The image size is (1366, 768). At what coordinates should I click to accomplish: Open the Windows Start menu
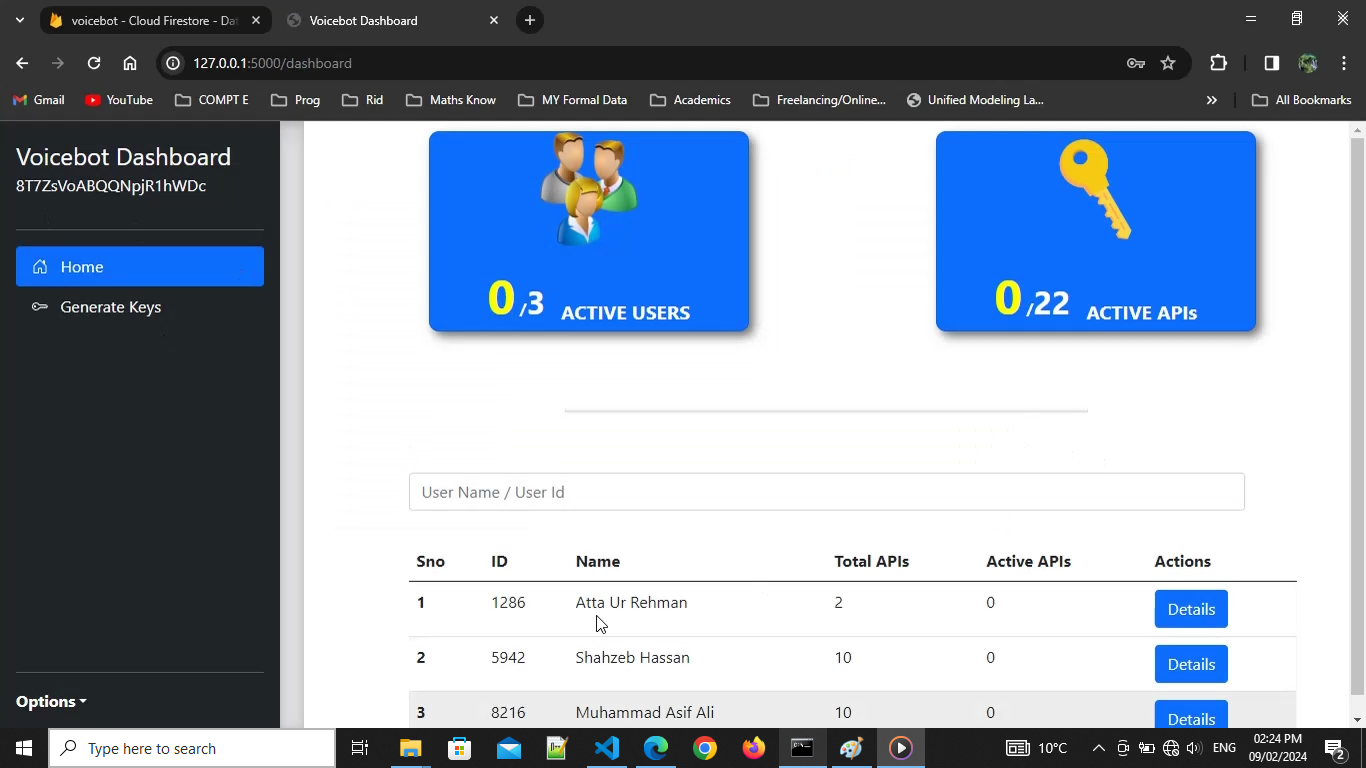pos(24,748)
